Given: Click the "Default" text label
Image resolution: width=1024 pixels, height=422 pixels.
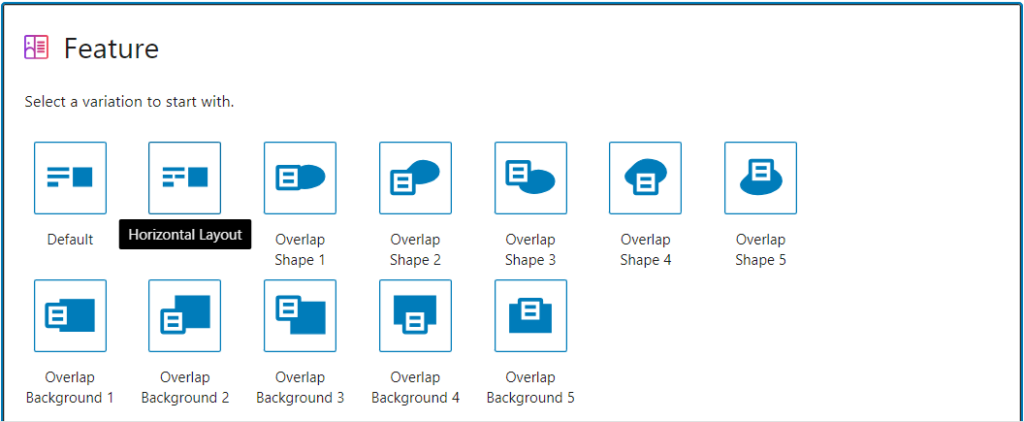Looking at the screenshot, I should coord(70,240).
